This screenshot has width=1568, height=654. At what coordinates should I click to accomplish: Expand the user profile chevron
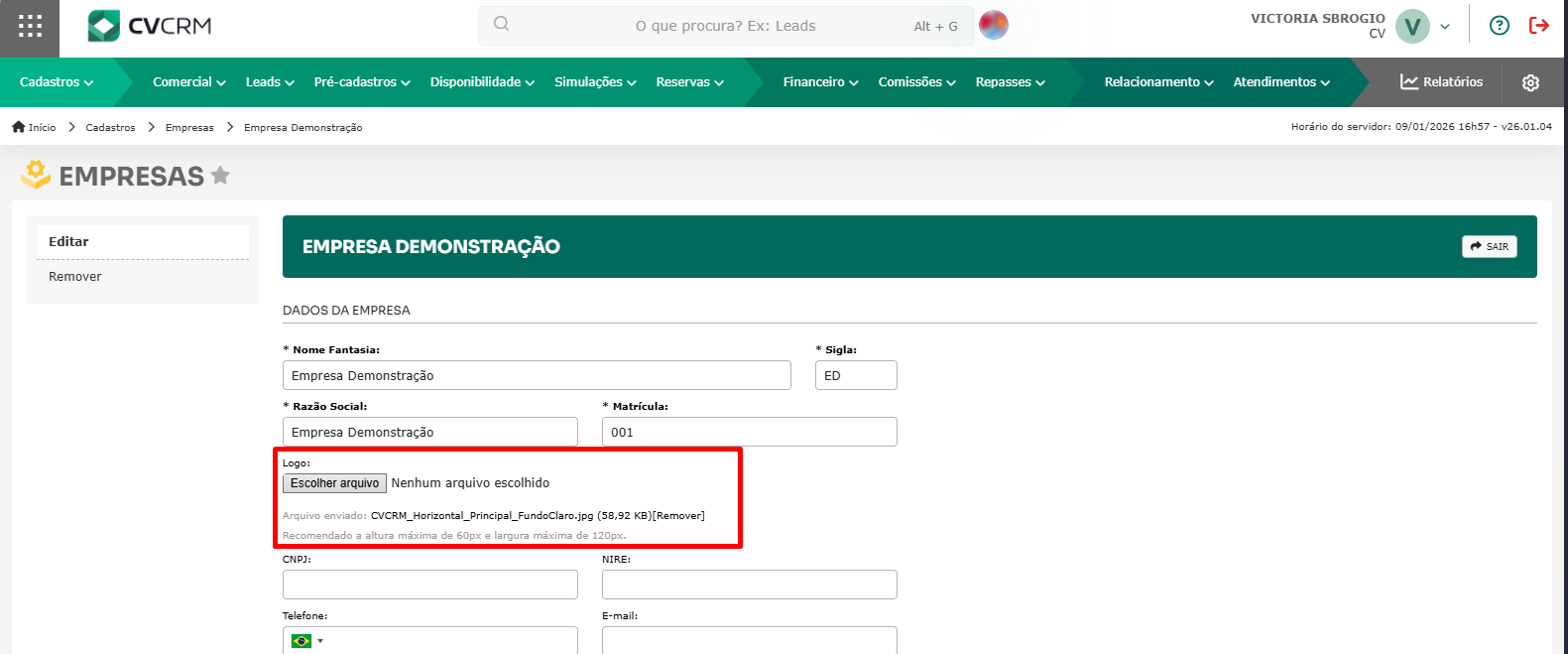1445,27
